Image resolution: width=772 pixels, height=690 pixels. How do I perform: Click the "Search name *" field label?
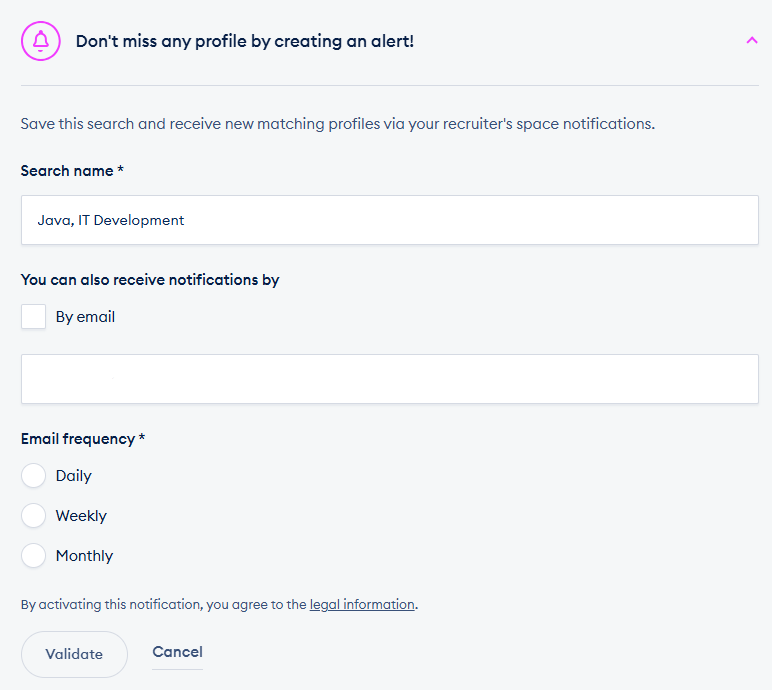tap(72, 171)
